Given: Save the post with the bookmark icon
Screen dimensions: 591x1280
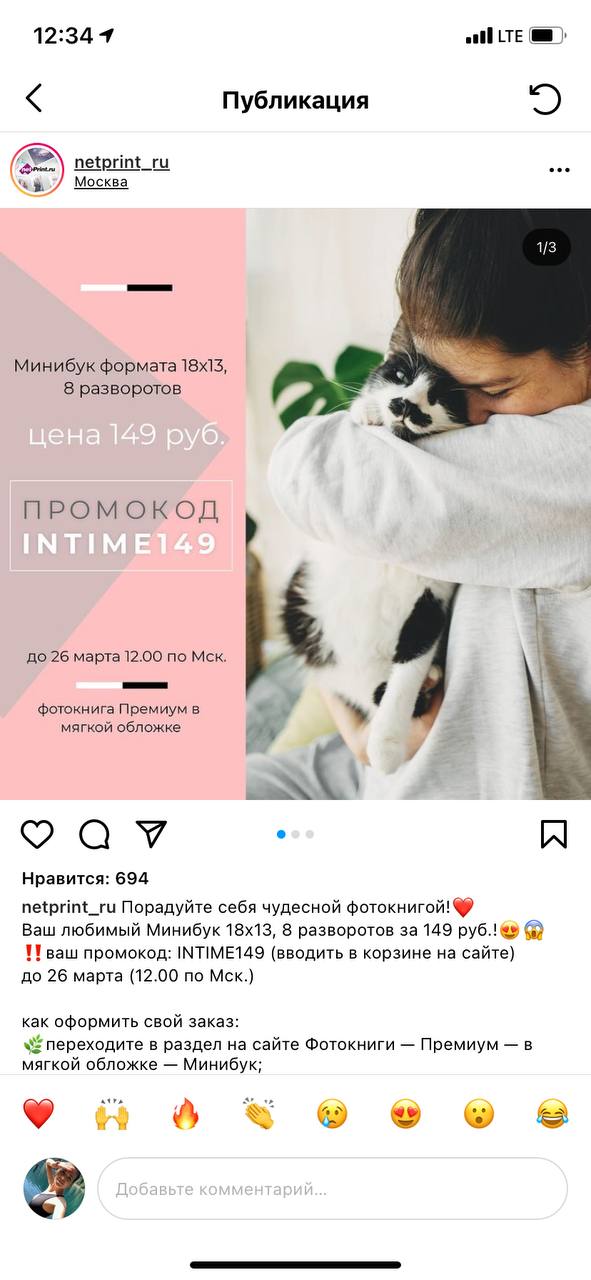Looking at the screenshot, I should [554, 834].
